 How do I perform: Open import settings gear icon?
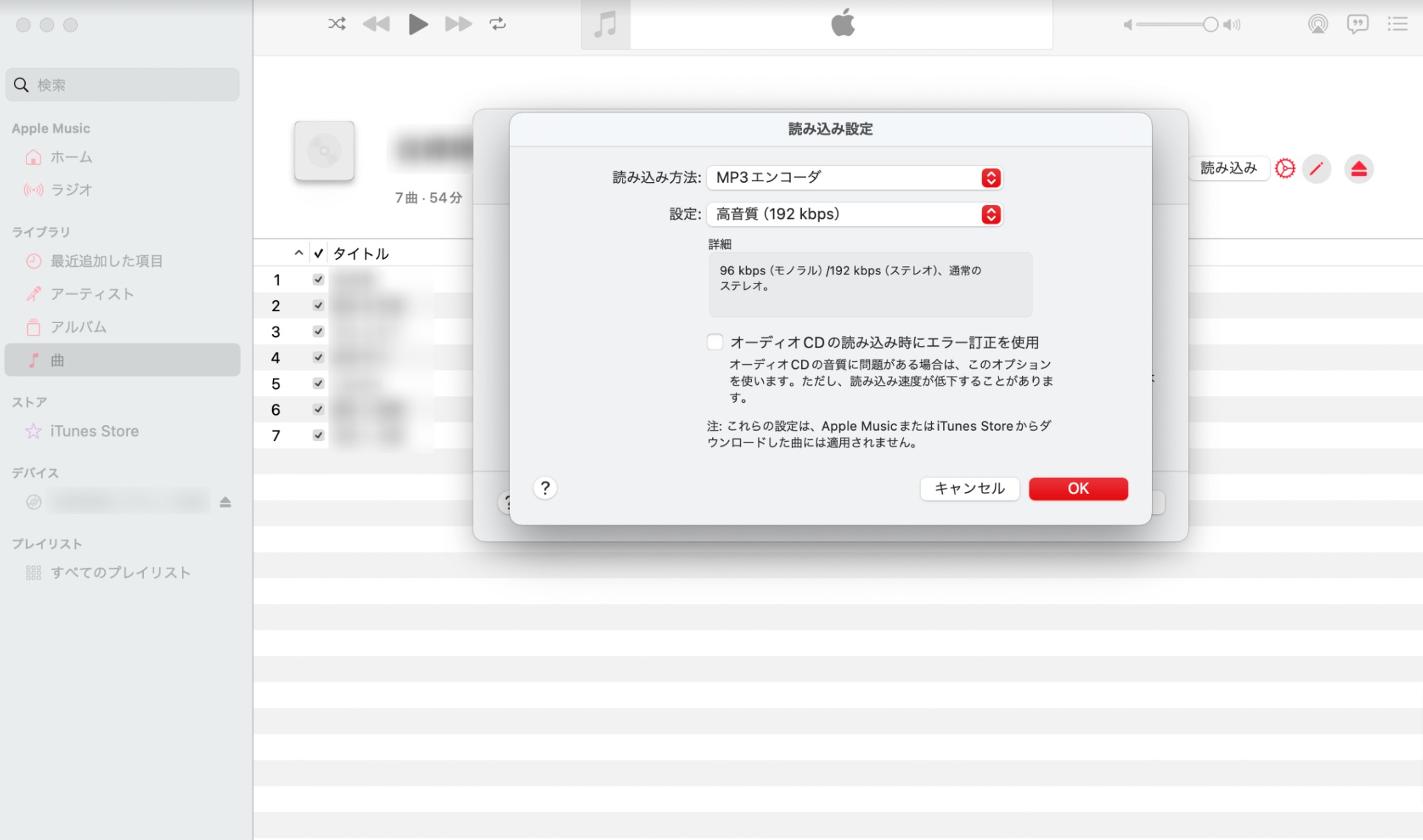[1285, 169]
